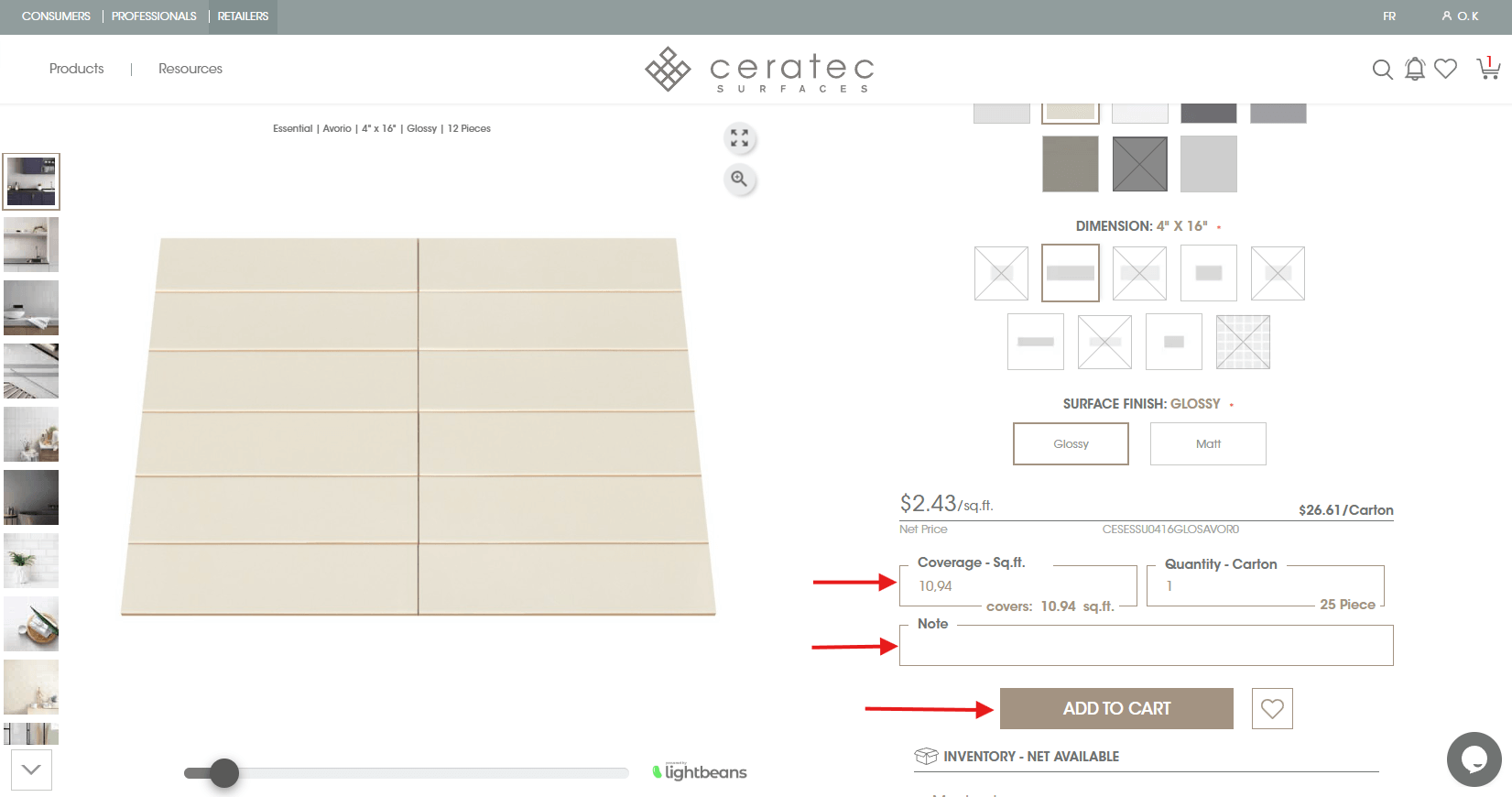
Task: View the dark navy kitchen thumbnail
Action: click(31, 181)
